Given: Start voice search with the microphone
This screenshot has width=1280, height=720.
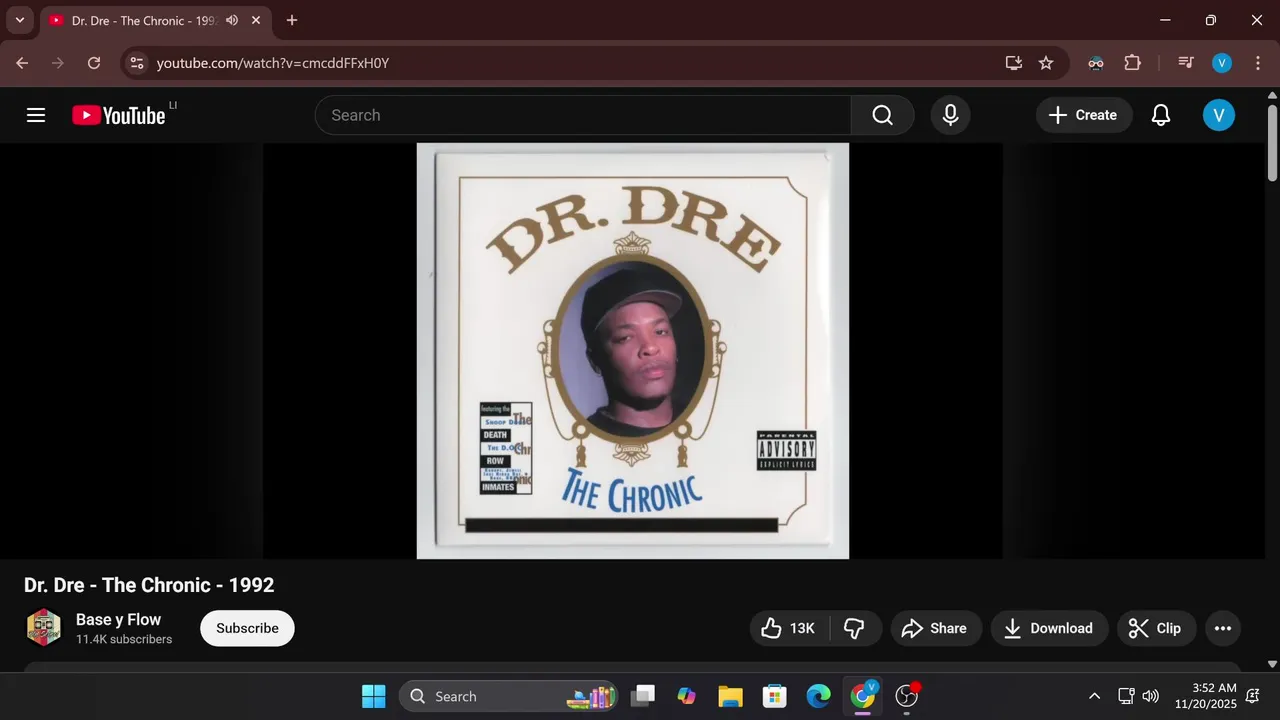Looking at the screenshot, I should (951, 115).
